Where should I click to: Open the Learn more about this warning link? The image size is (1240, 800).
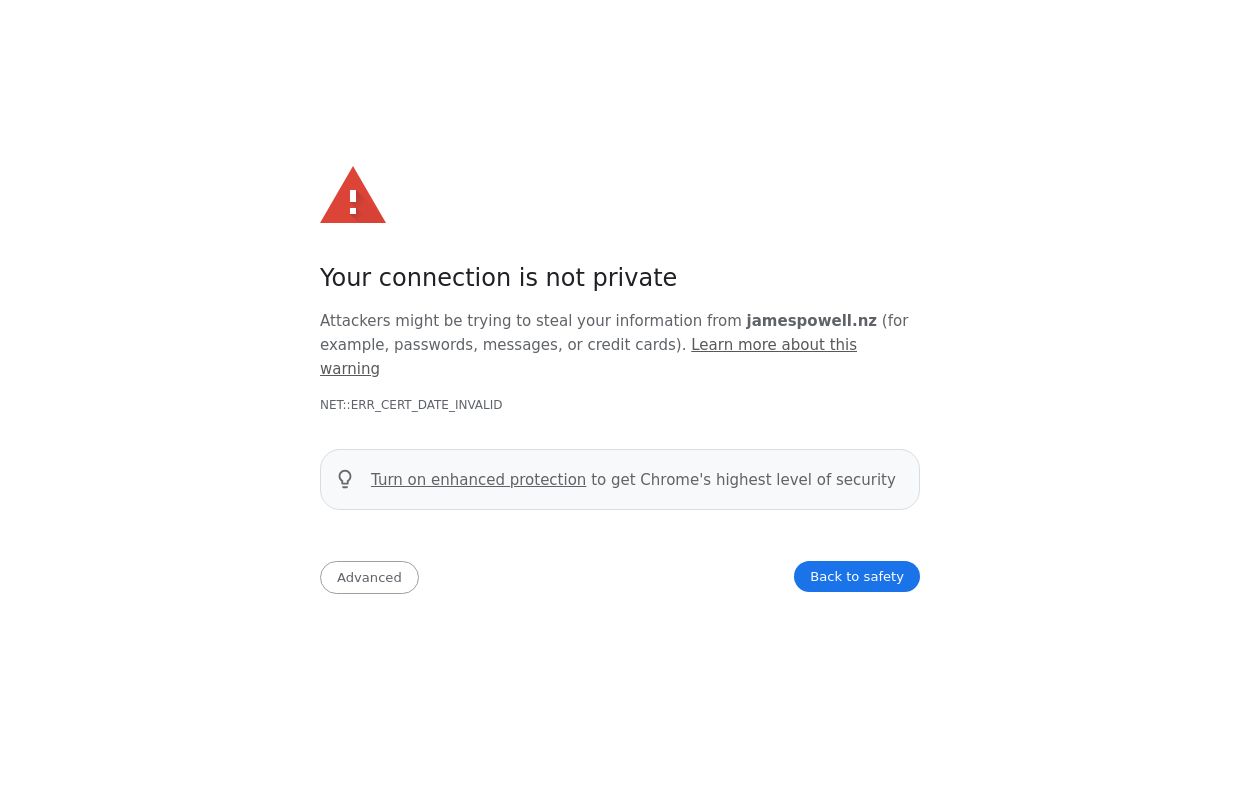pos(773,345)
